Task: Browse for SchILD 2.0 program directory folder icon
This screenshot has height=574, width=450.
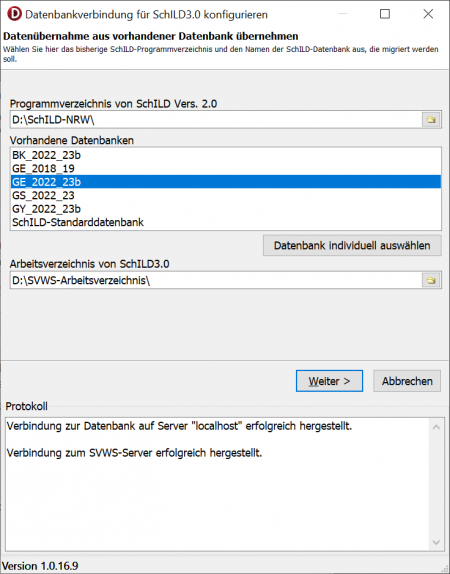Action: coord(431,120)
